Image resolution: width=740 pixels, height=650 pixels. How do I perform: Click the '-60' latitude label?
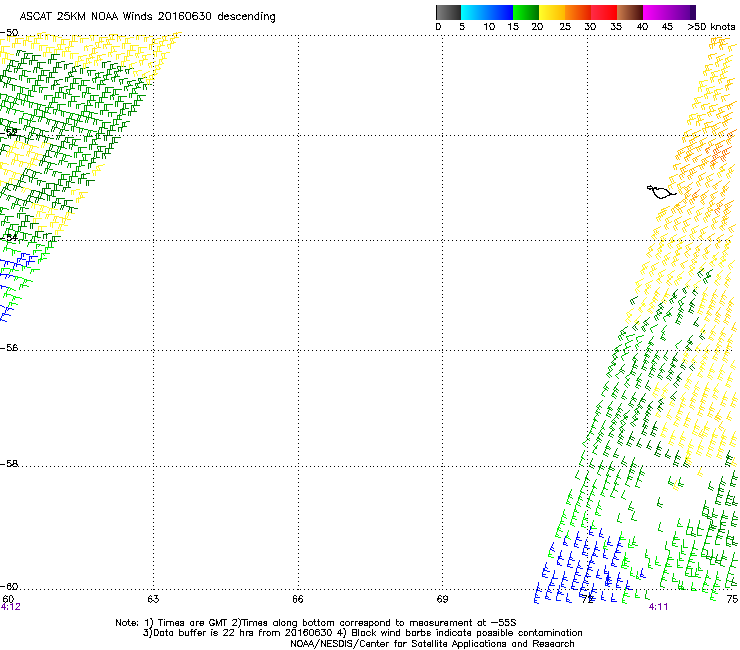(x=9, y=587)
